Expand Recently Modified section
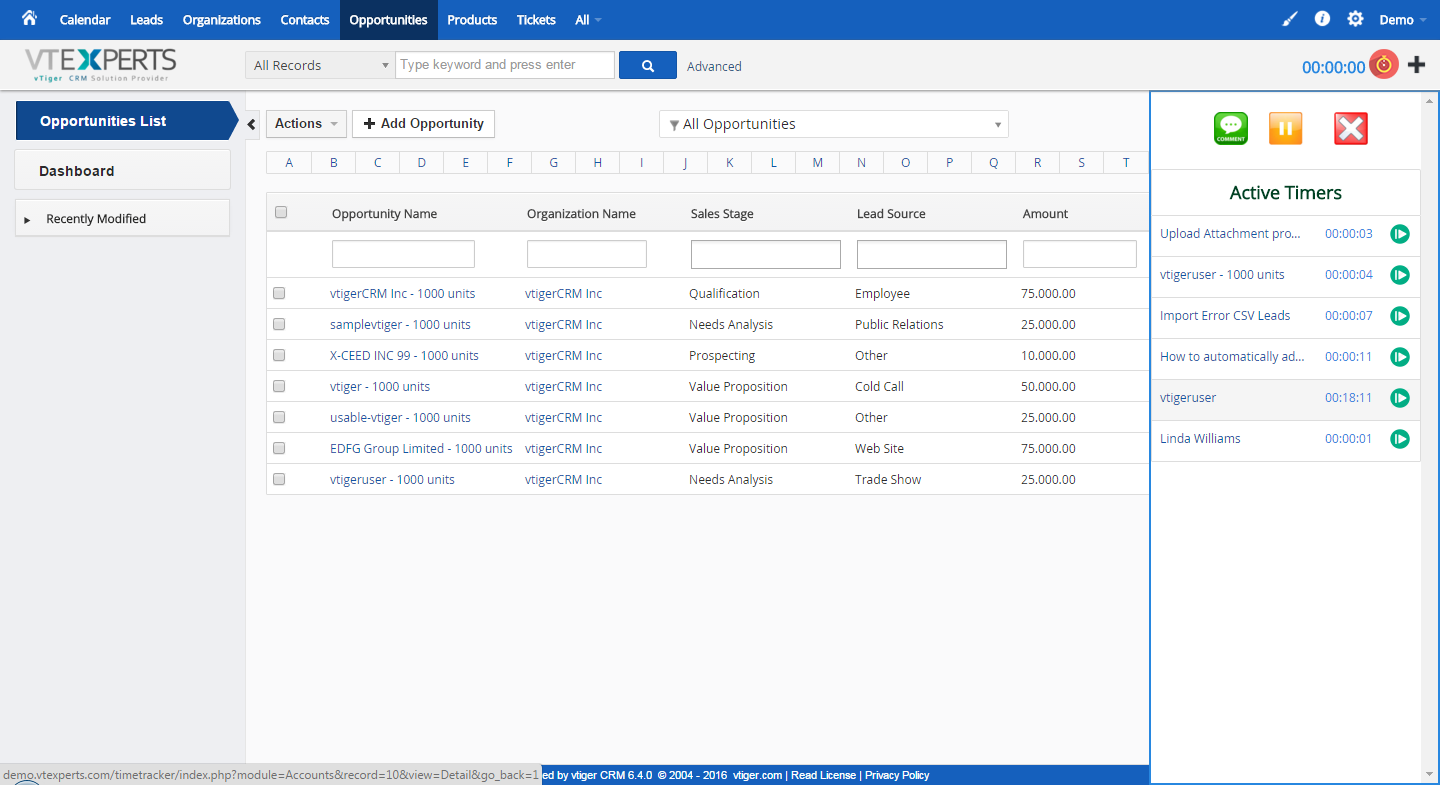Viewport: 1440px width, 785px height. pos(122,218)
